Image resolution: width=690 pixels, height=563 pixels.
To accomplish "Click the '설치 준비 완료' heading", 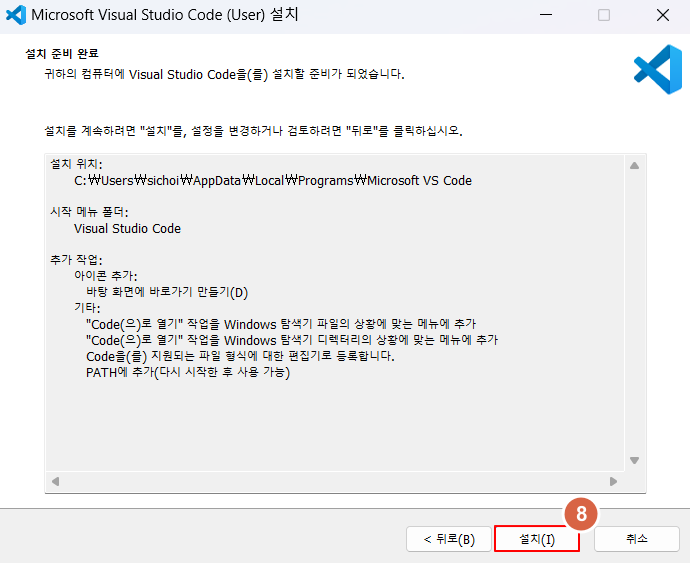I will point(62,54).
